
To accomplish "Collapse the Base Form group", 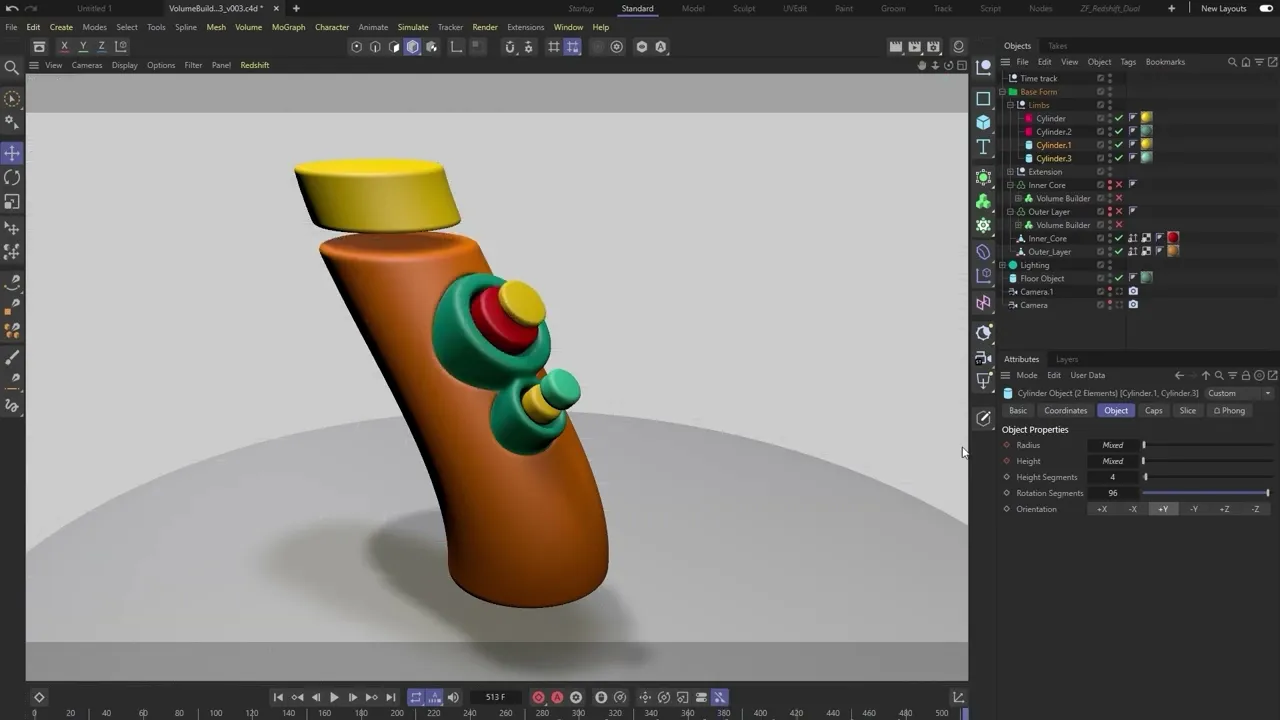I will click(x=1002, y=92).
